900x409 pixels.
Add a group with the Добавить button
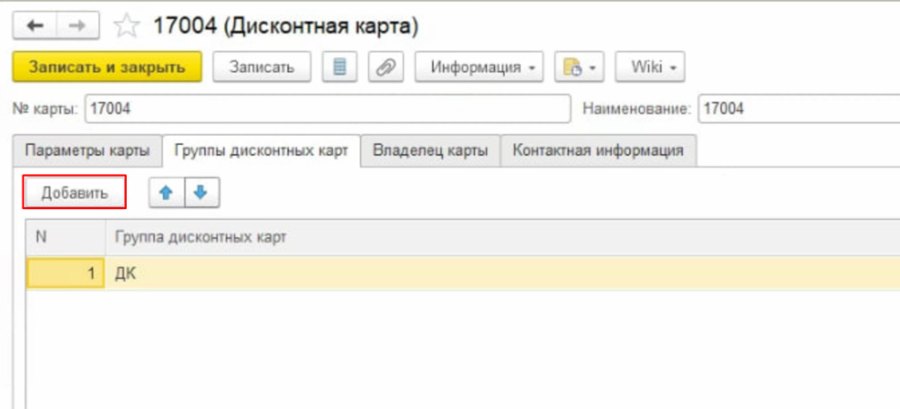(x=75, y=193)
